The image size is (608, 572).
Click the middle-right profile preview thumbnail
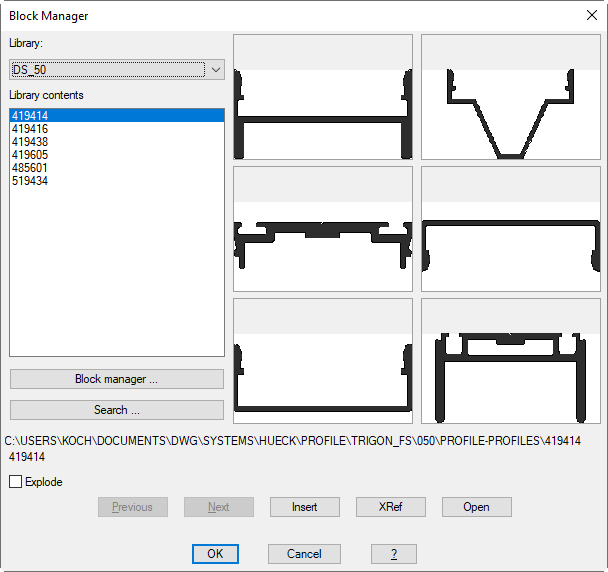(x=510, y=228)
